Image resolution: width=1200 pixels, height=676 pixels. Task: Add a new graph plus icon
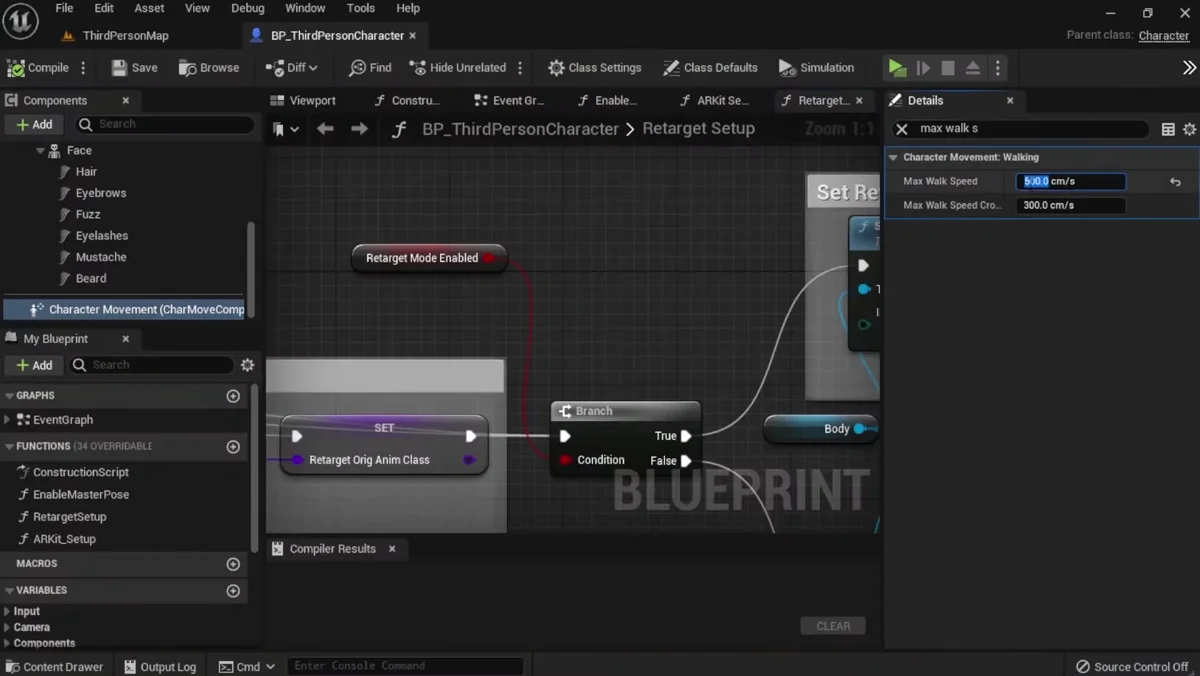click(233, 396)
